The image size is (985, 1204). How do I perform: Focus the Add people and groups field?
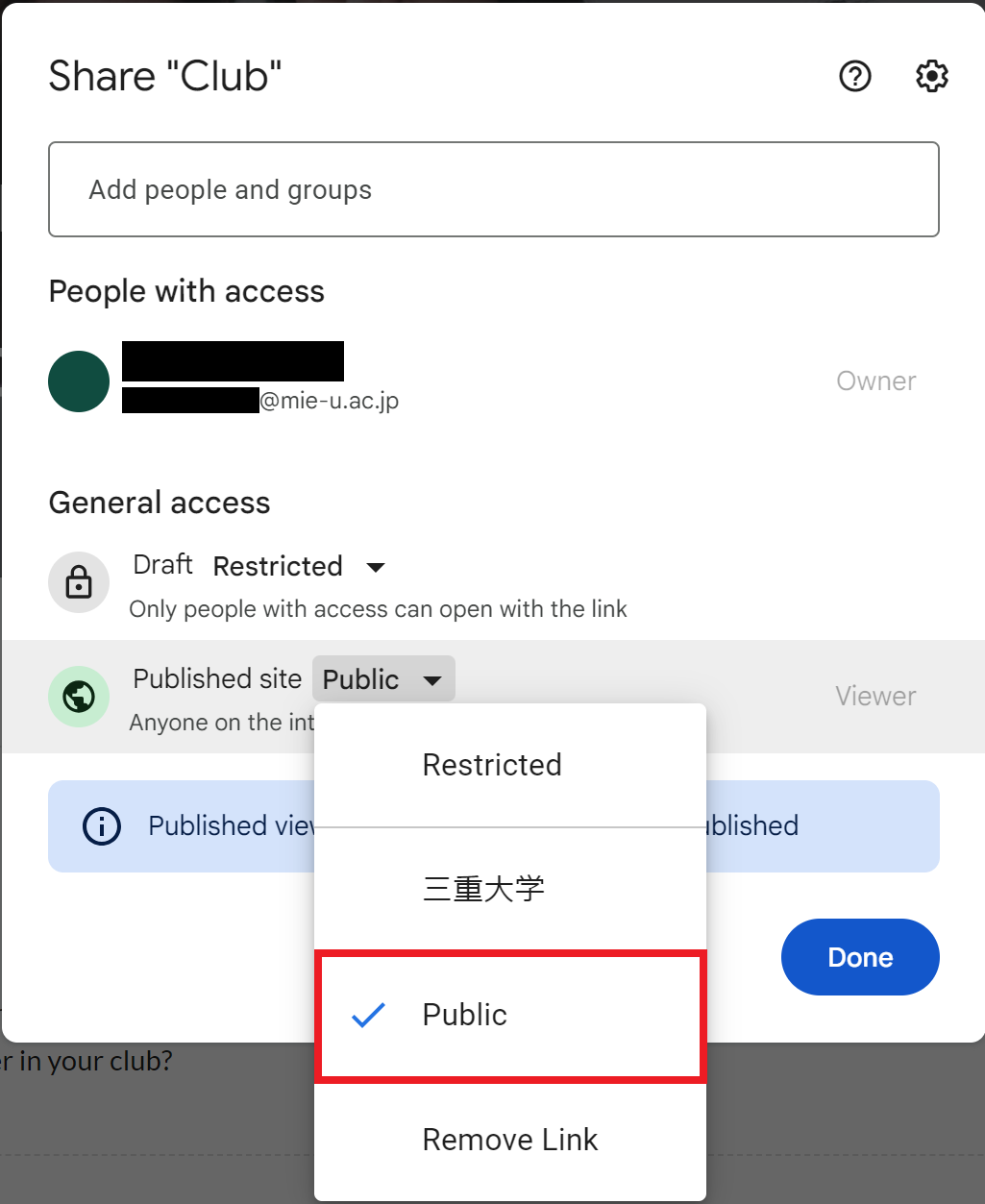494,189
